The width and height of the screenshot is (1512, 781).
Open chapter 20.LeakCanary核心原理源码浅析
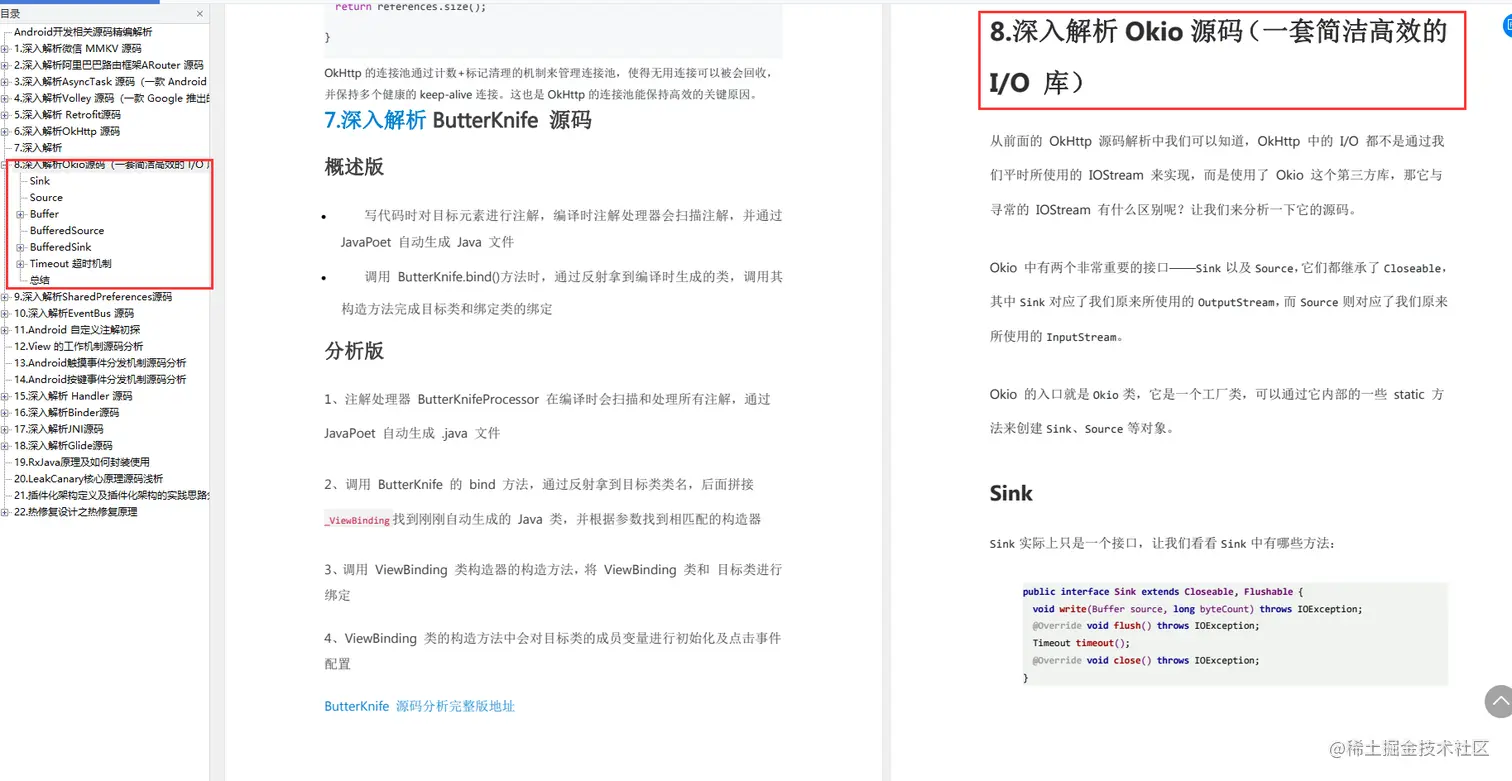(87, 478)
